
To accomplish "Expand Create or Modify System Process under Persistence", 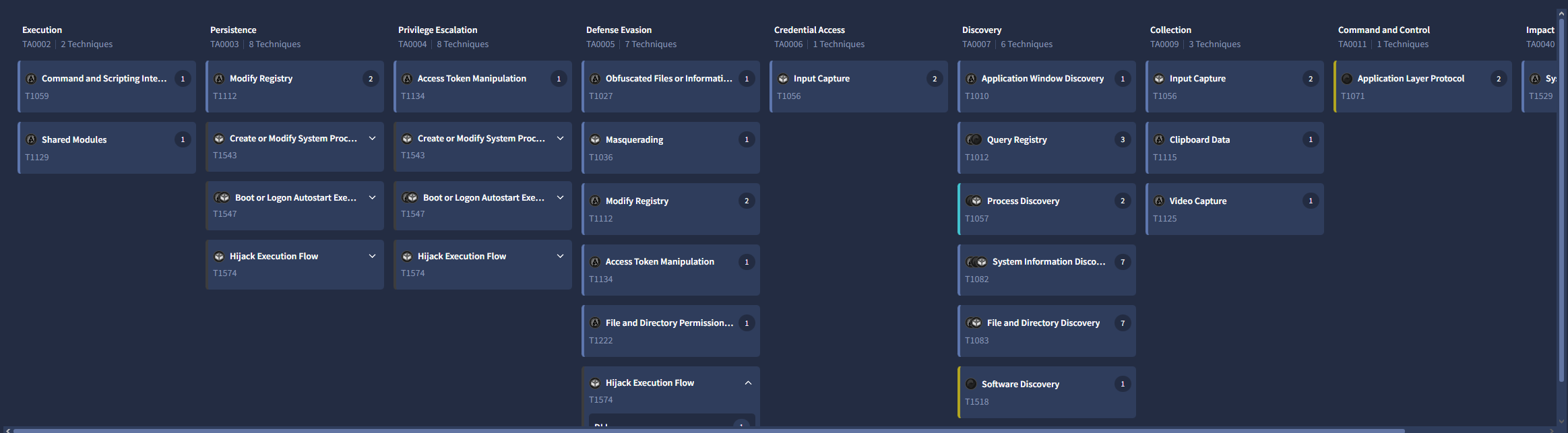I will pyautogui.click(x=372, y=139).
